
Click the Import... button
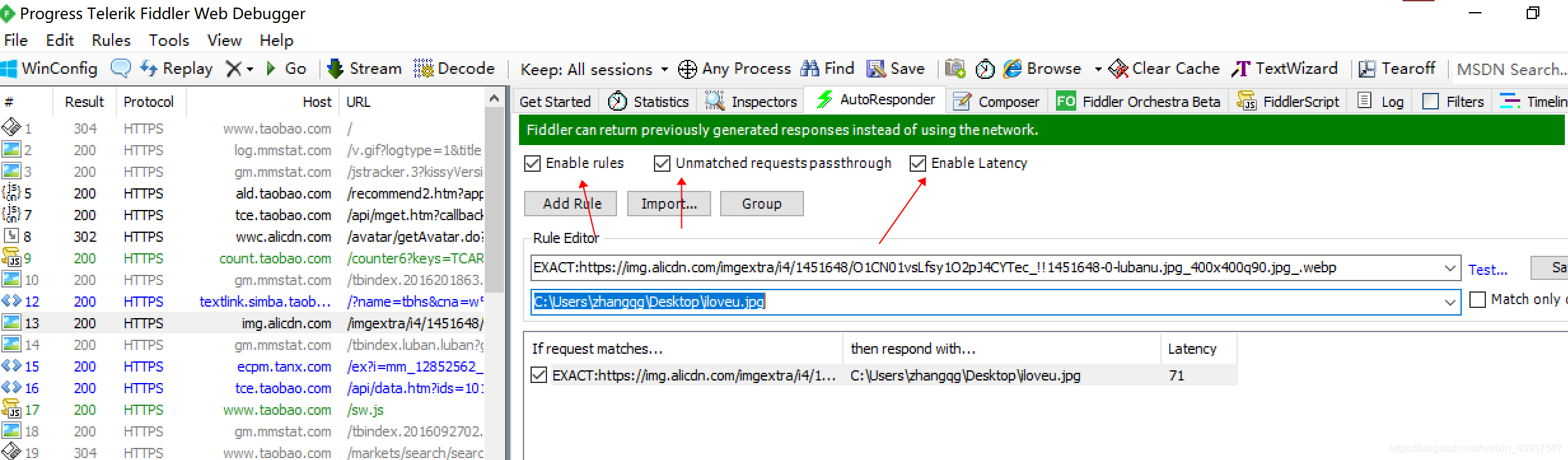(669, 204)
